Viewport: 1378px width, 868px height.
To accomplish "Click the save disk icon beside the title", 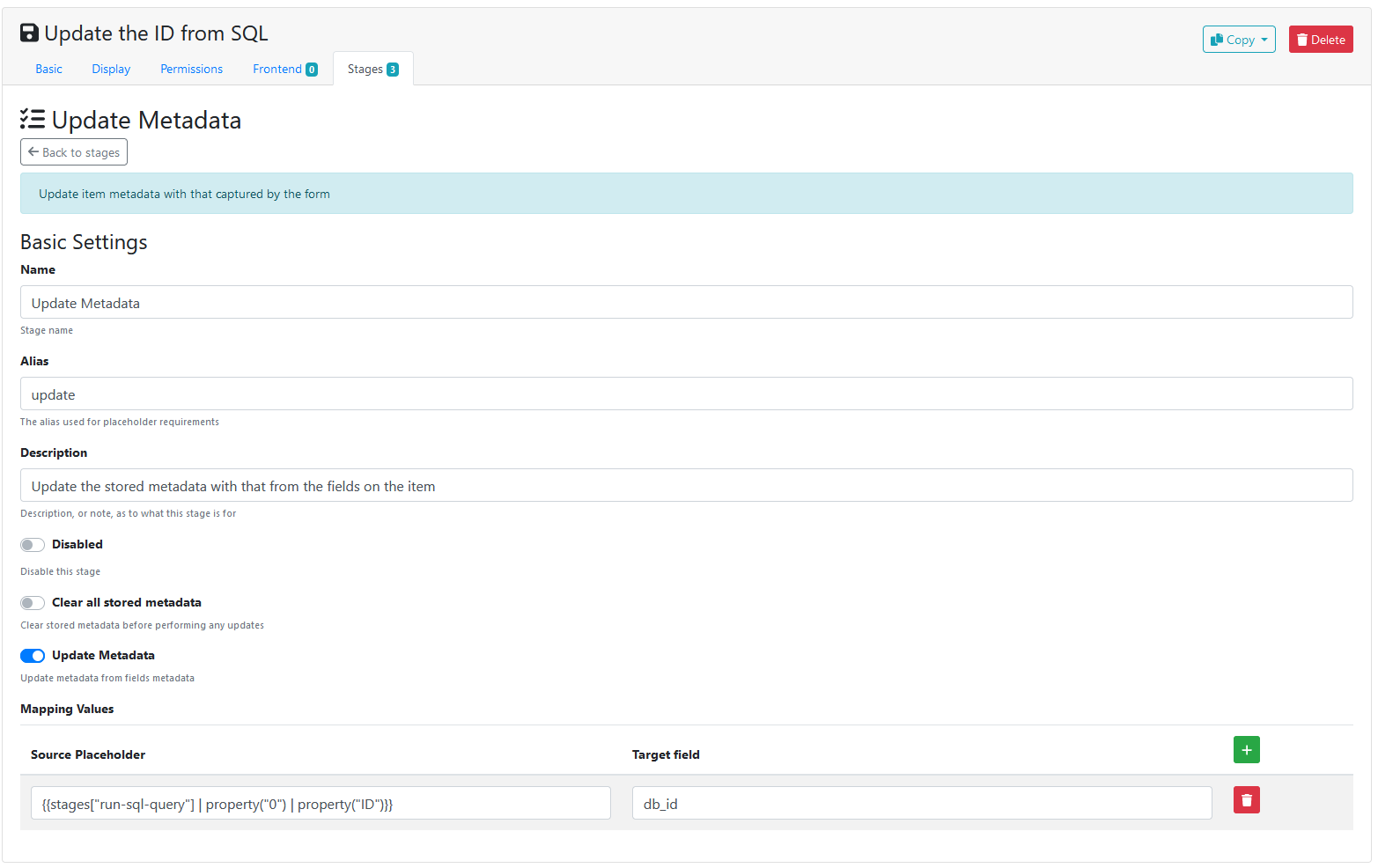I will pyautogui.click(x=29, y=33).
